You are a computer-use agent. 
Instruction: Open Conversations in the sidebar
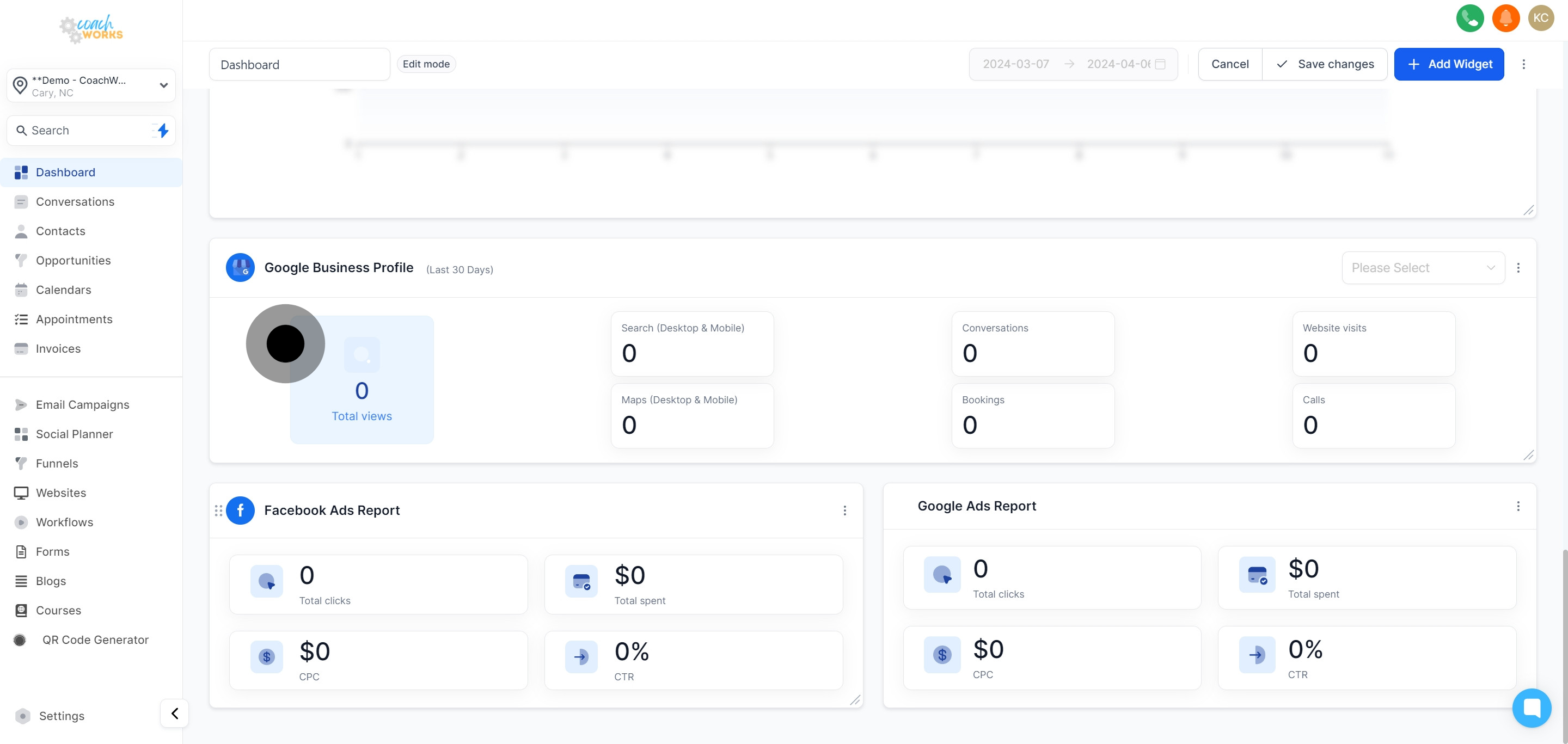[75, 201]
